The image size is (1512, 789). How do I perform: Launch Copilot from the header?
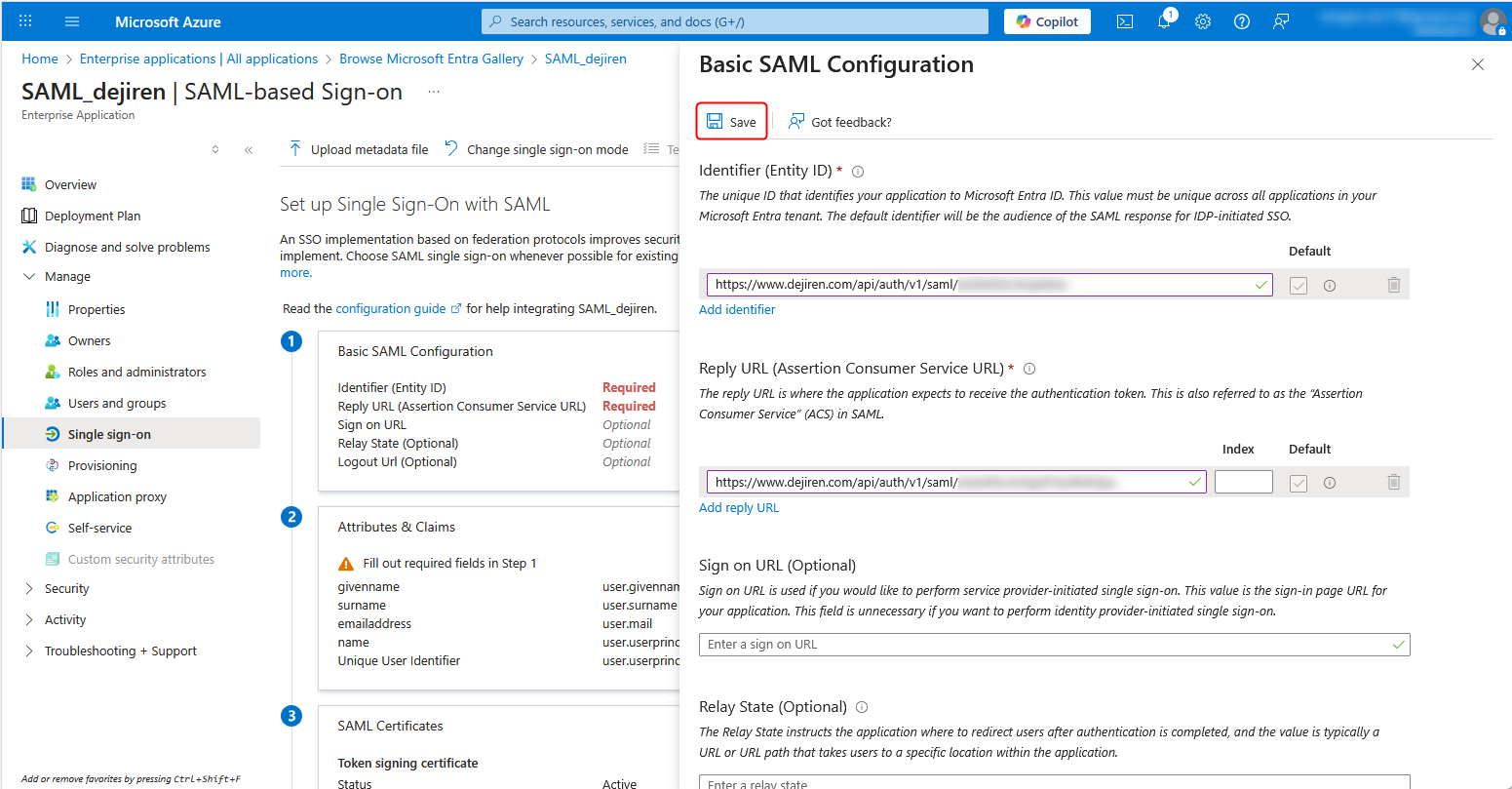coord(1047,21)
